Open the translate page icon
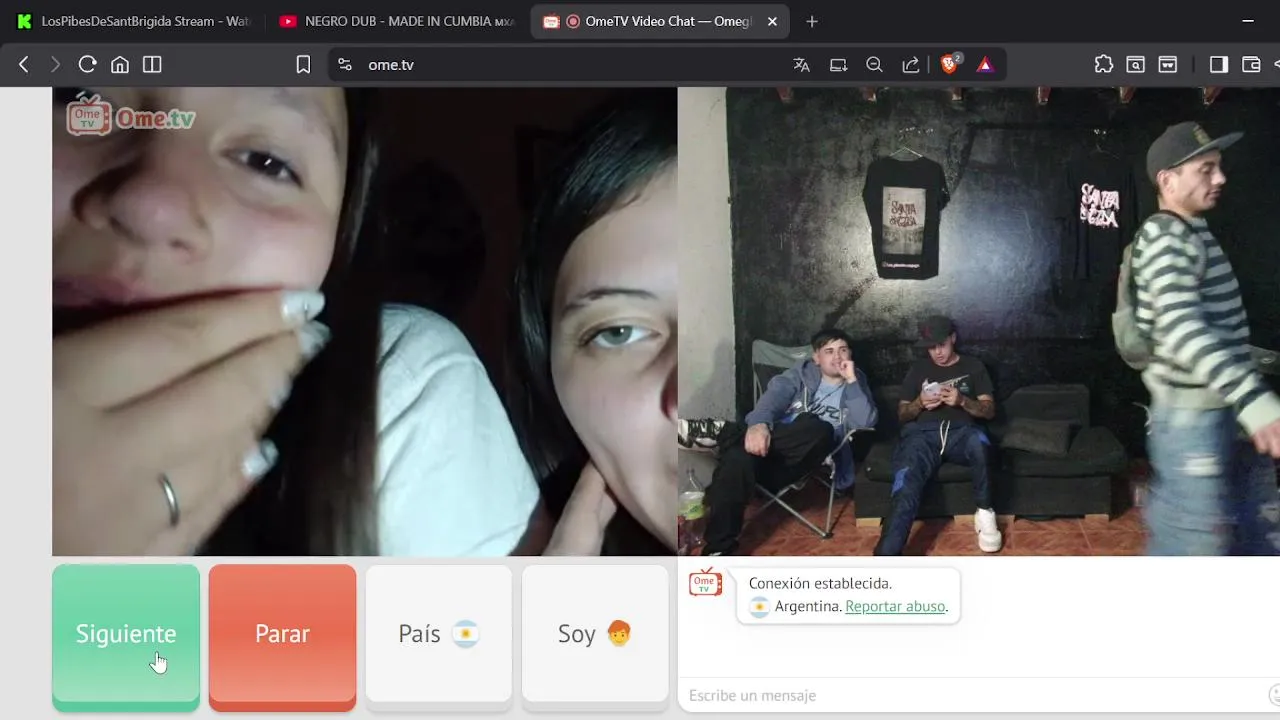The width and height of the screenshot is (1280, 720). click(801, 64)
